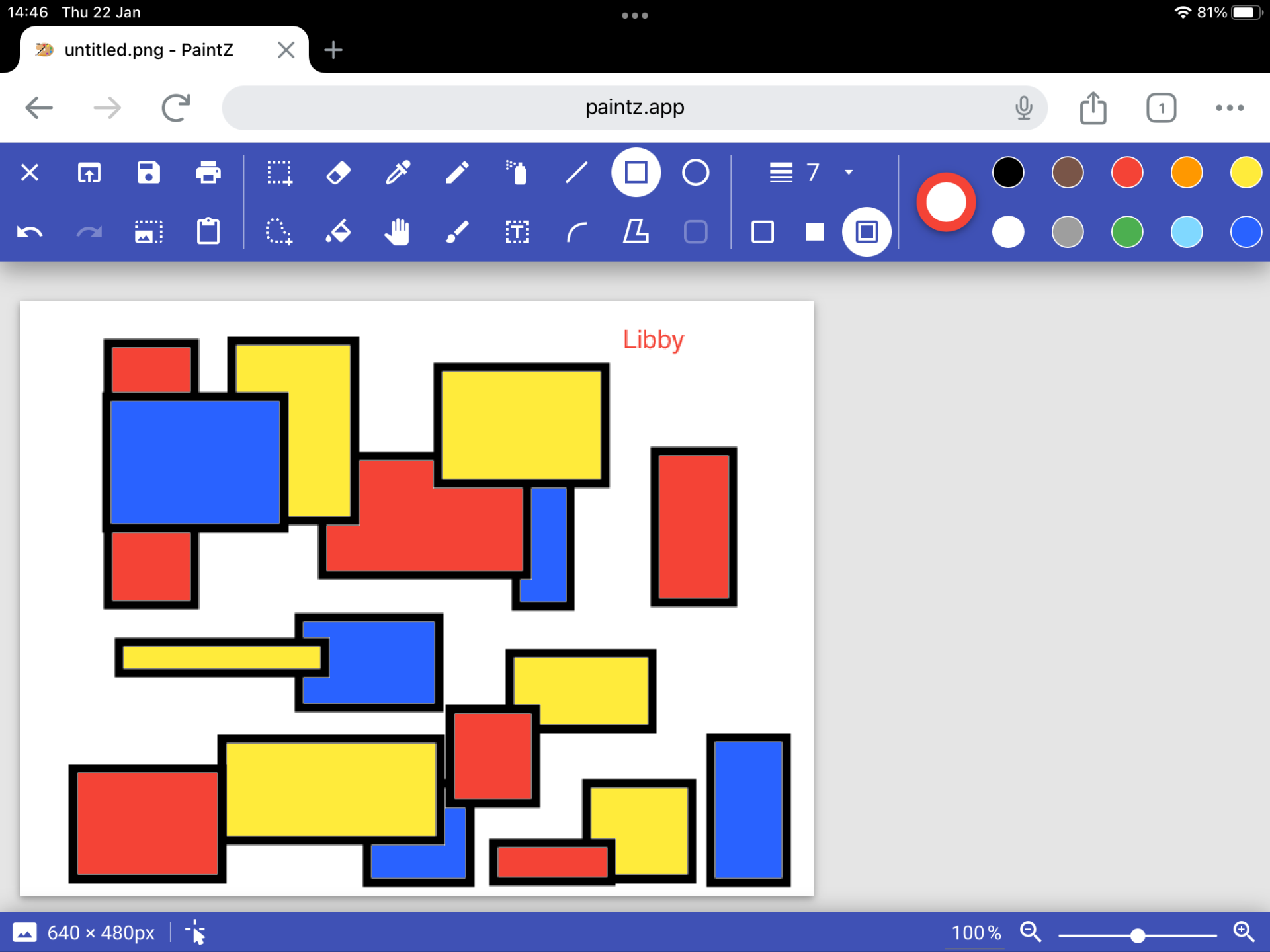Click the Save floppy disk icon
The image size is (1270, 952).
tap(148, 173)
